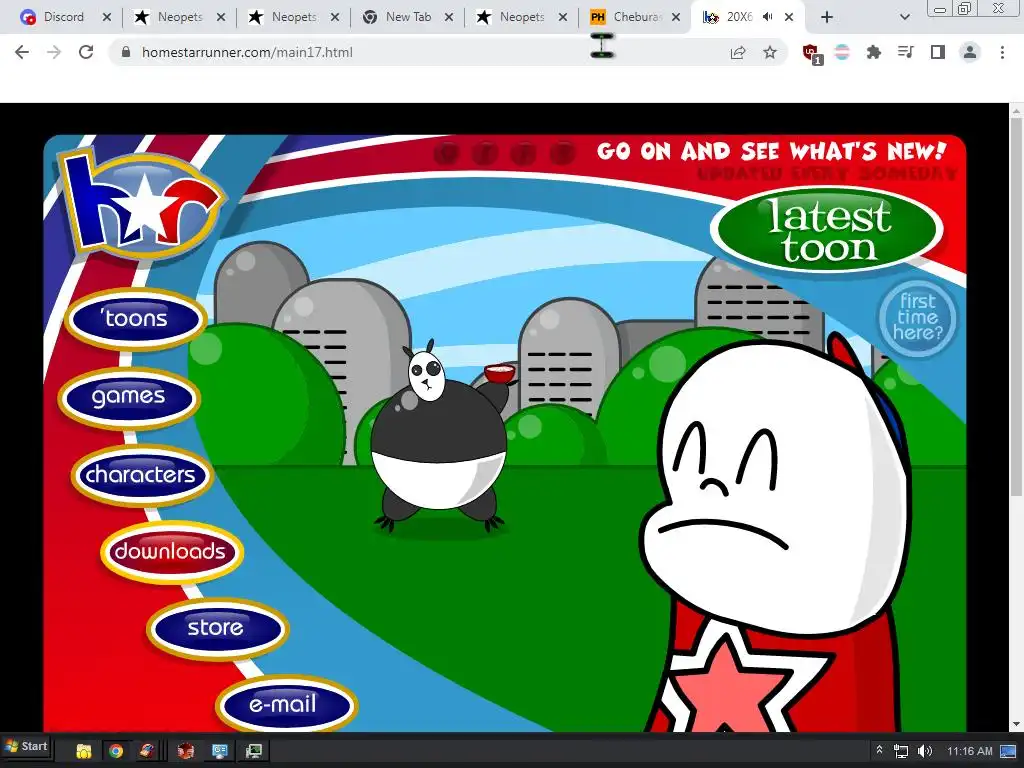This screenshot has height=768, width=1024.
Task: Mute the 20X6 tab via speaker icon
Action: point(767,16)
